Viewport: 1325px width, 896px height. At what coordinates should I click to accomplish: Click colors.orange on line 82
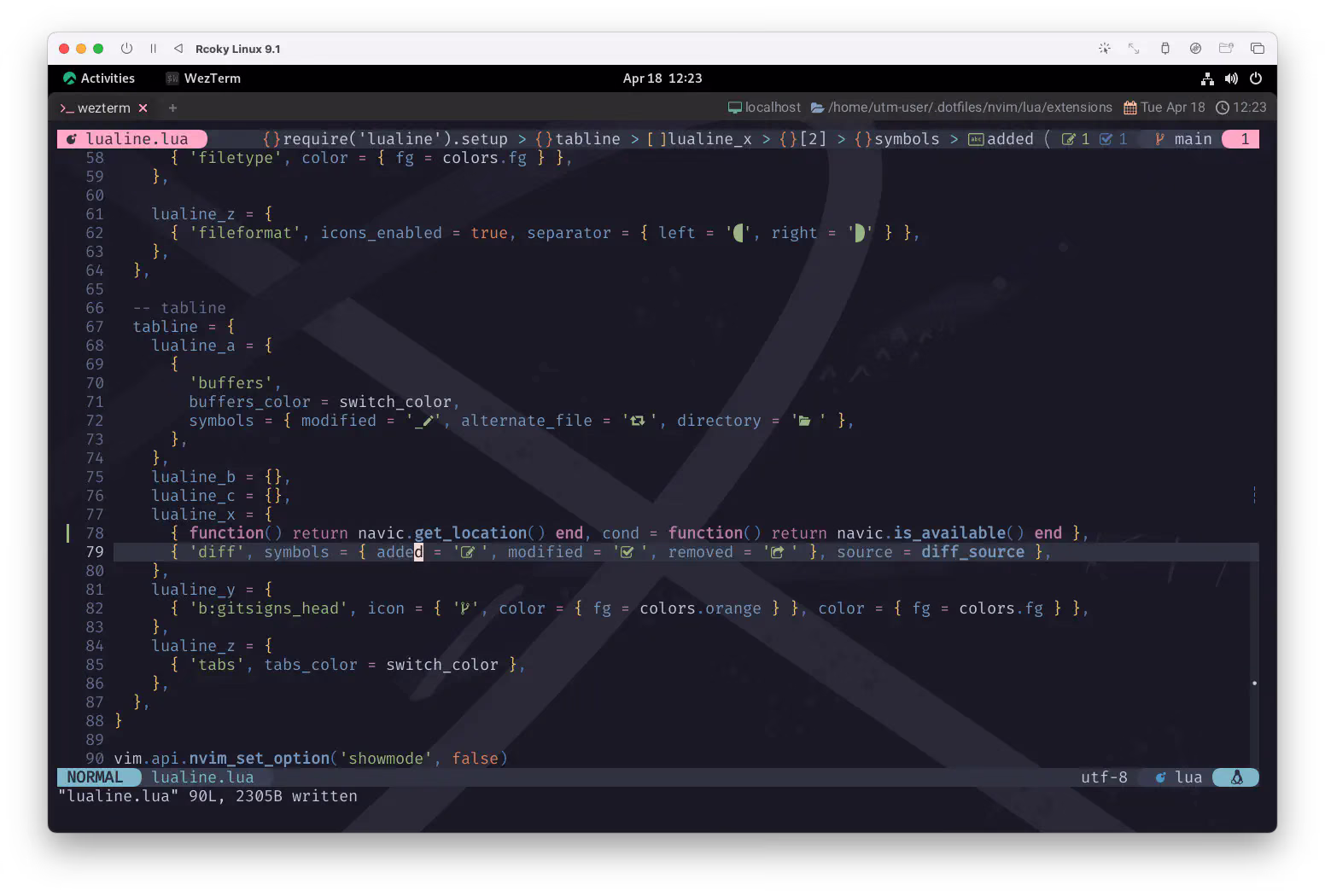click(x=700, y=608)
